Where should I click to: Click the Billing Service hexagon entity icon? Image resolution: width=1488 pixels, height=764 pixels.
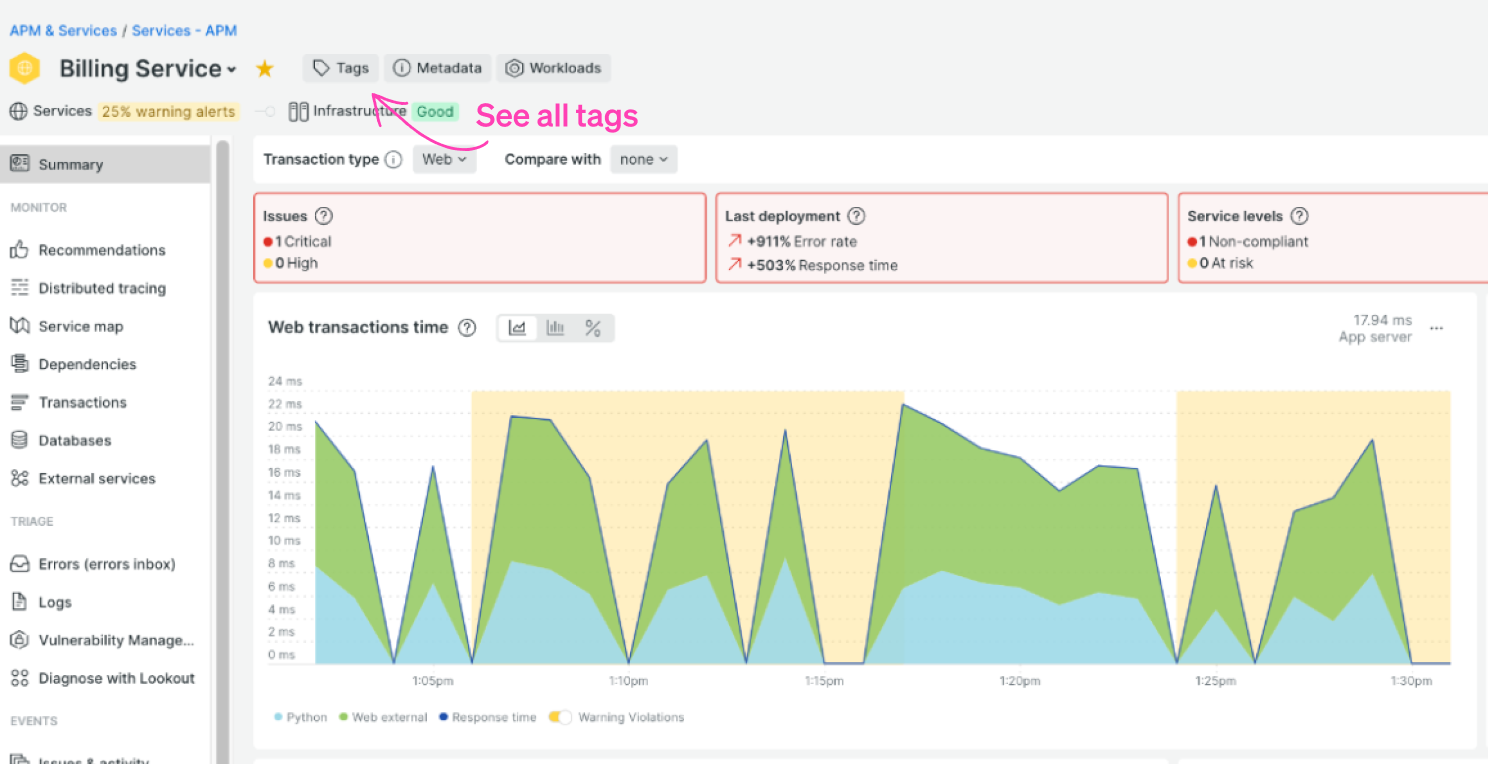coord(25,69)
